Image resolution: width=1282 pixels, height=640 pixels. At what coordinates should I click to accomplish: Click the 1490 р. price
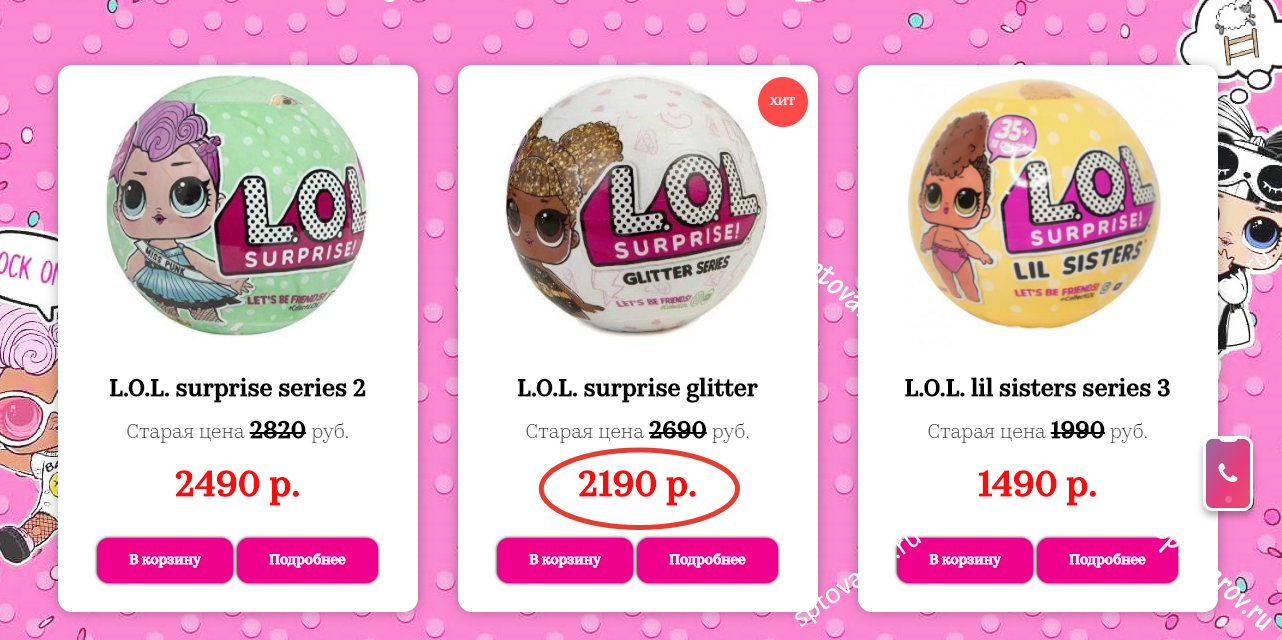pyautogui.click(x=1037, y=485)
